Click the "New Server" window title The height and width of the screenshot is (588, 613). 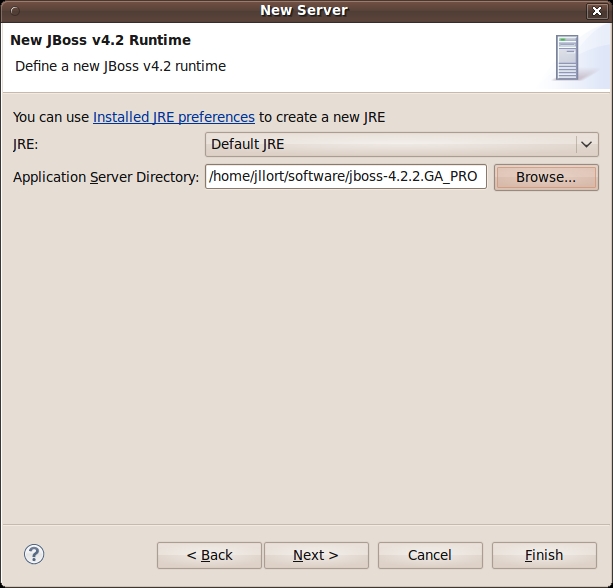[x=304, y=11]
